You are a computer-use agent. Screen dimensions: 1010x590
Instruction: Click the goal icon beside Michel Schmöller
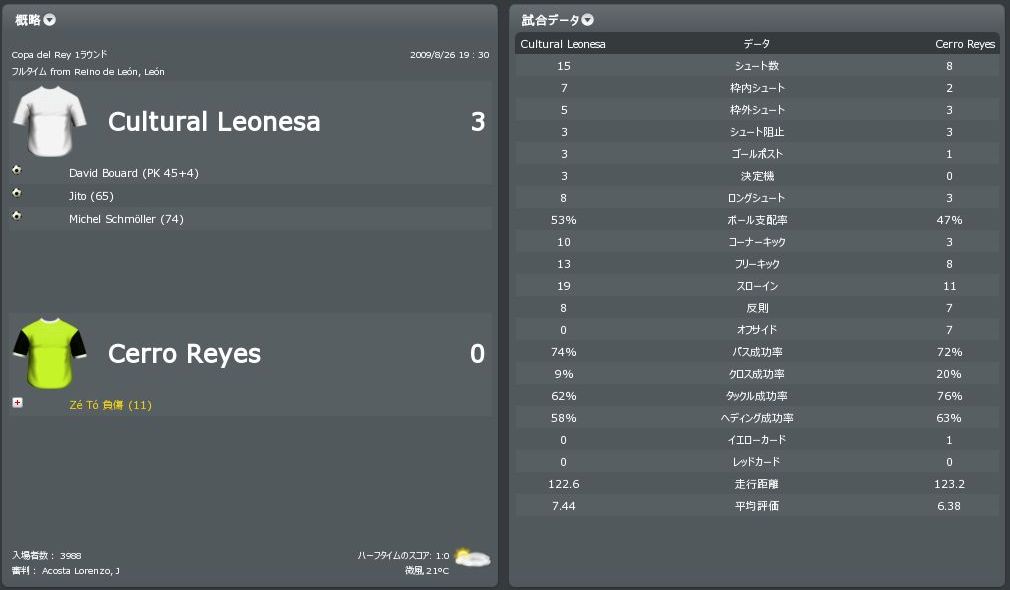(x=16, y=216)
